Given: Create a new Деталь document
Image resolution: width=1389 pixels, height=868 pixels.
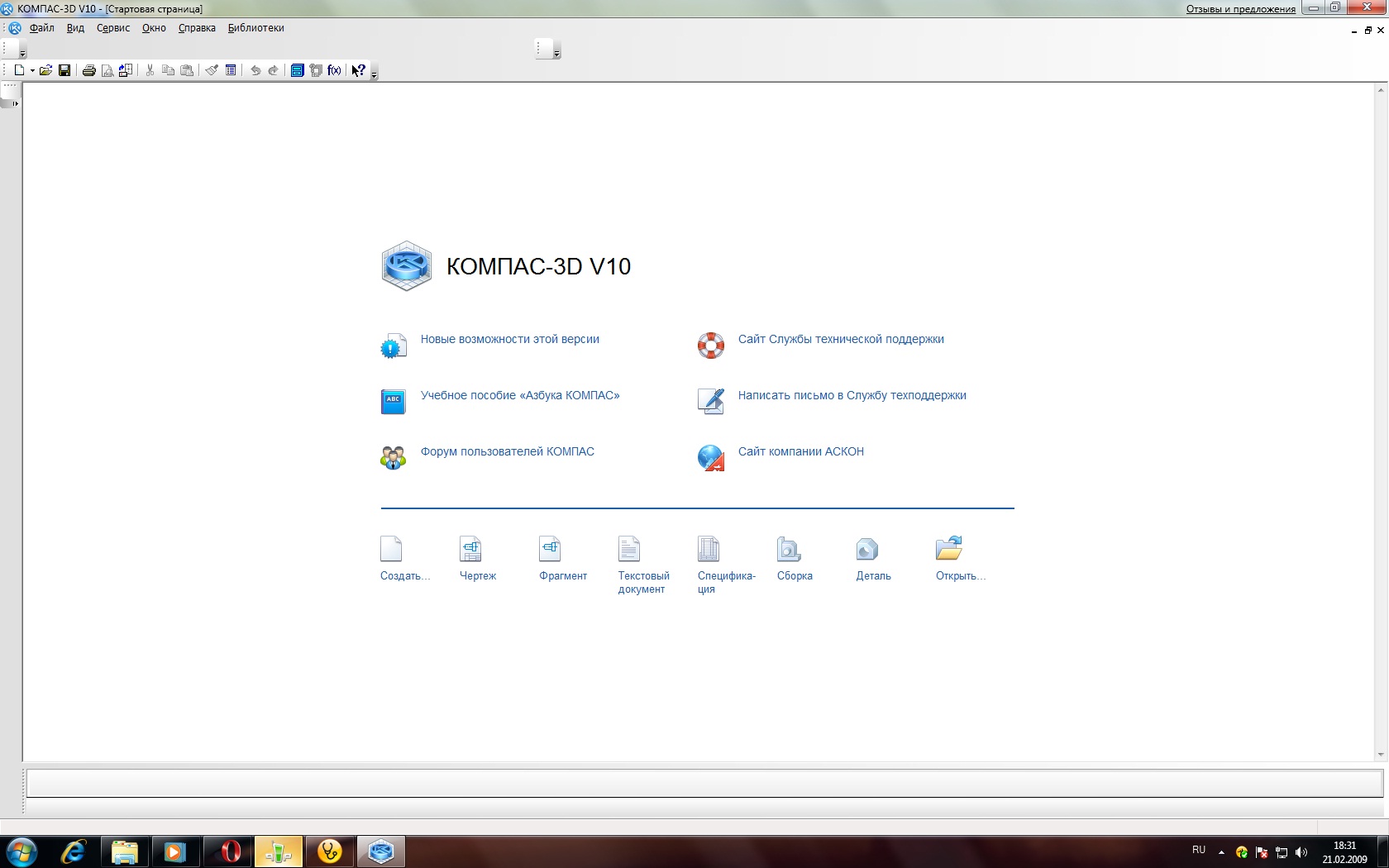Looking at the screenshot, I should (x=867, y=549).
